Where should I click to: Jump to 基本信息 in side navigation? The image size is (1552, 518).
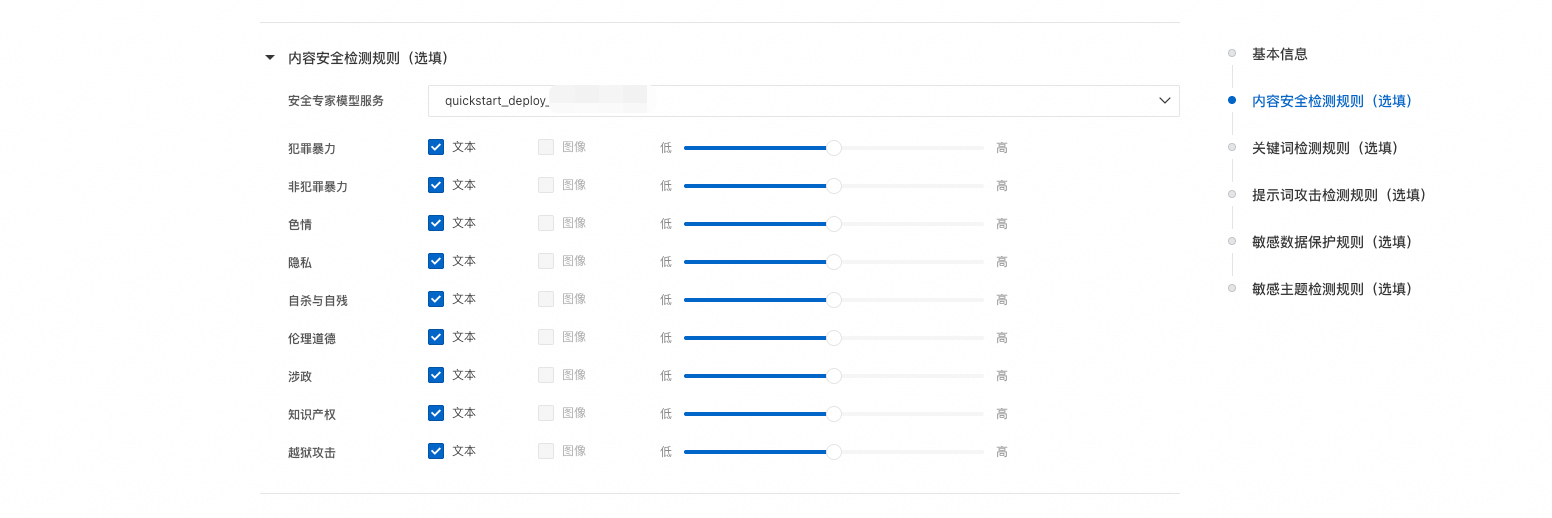pyautogui.click(x=1279, y=54)
